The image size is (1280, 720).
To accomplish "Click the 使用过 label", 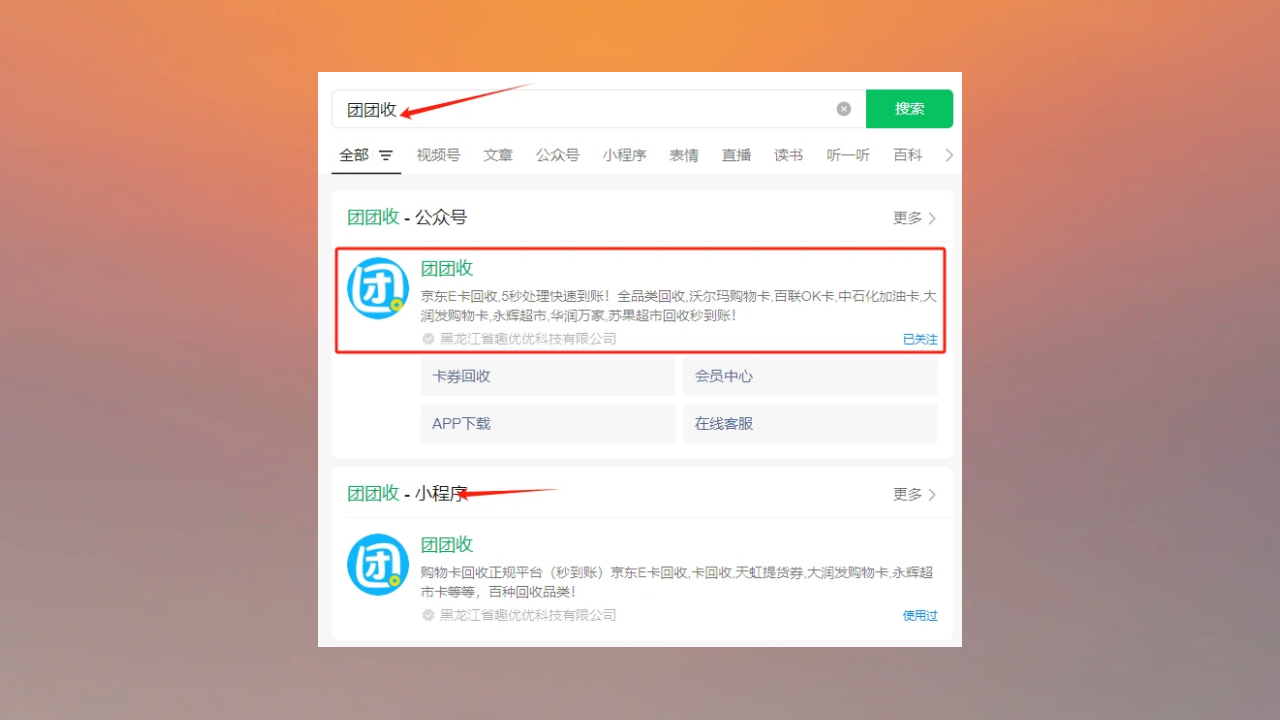I will pos(920,615).
